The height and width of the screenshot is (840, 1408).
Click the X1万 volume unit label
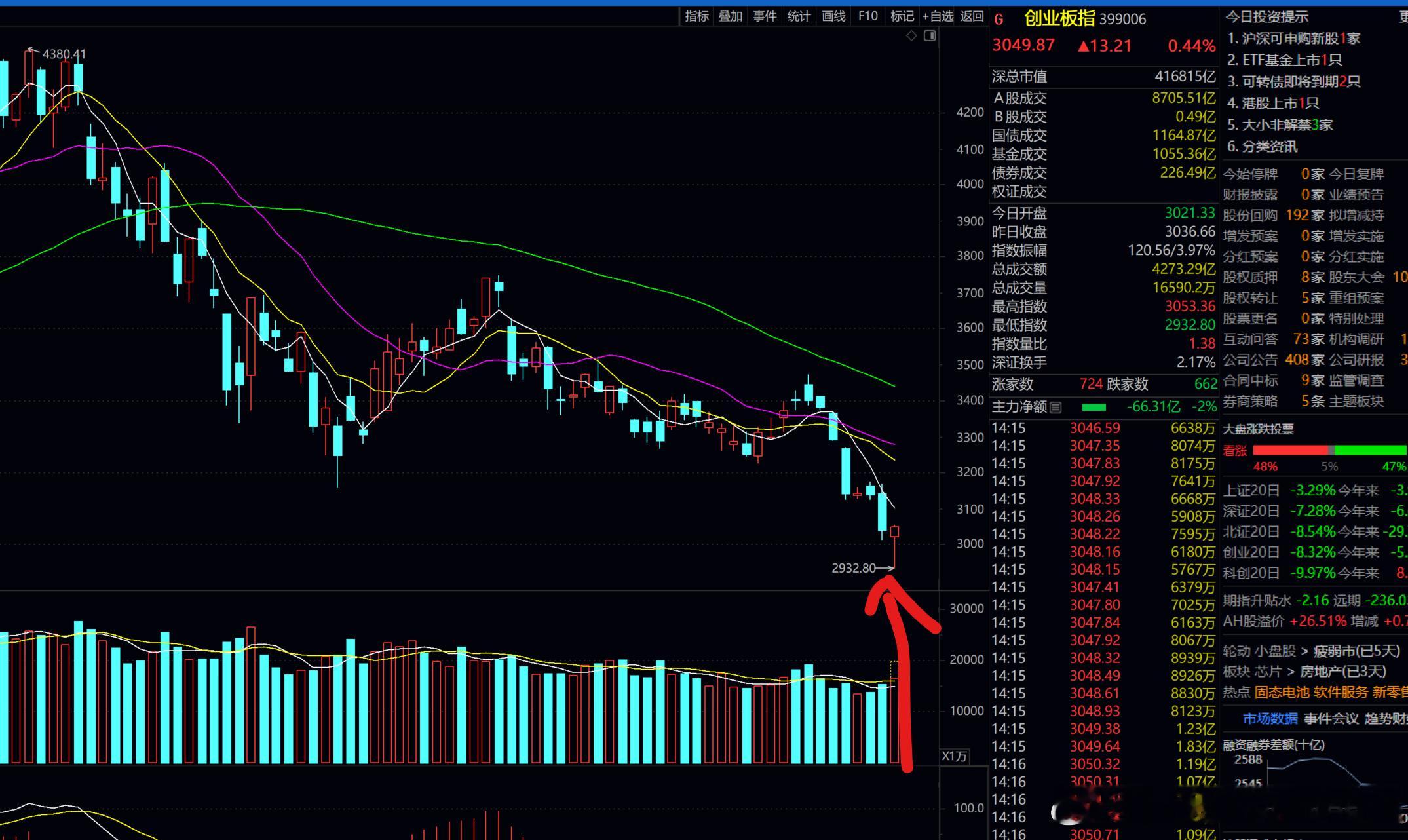[x=954, y=756]
